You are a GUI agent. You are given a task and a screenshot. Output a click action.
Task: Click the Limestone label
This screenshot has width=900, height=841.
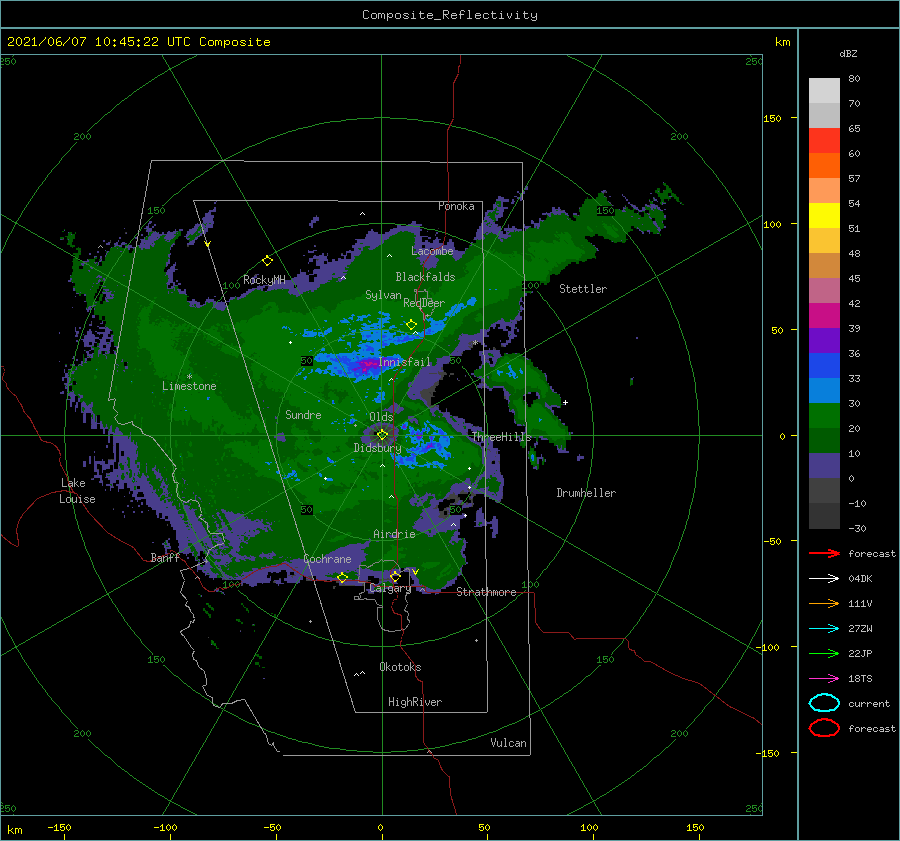point(189,386)
